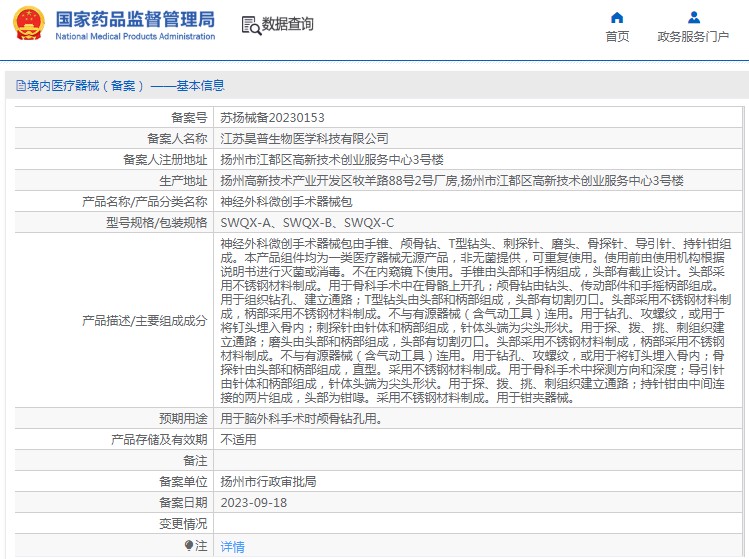Image resolution: width=749 pixels, height=559 pixels.
Task: Click registered address 扬州市江都区高新技术创业服务中心3号楼
Action: pos(332,160)
